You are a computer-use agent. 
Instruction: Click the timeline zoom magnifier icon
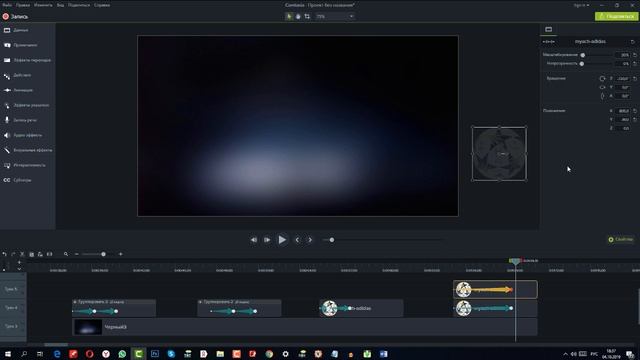point(66,254)
